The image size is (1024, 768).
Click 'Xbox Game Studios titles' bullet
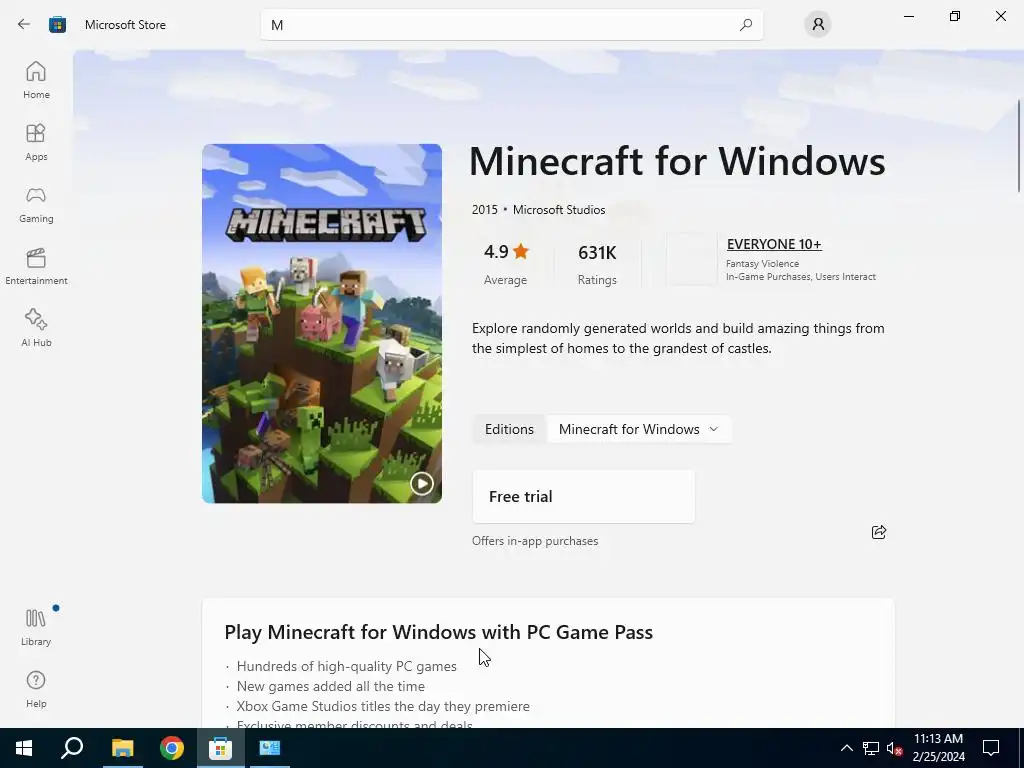tap(383, 706)
